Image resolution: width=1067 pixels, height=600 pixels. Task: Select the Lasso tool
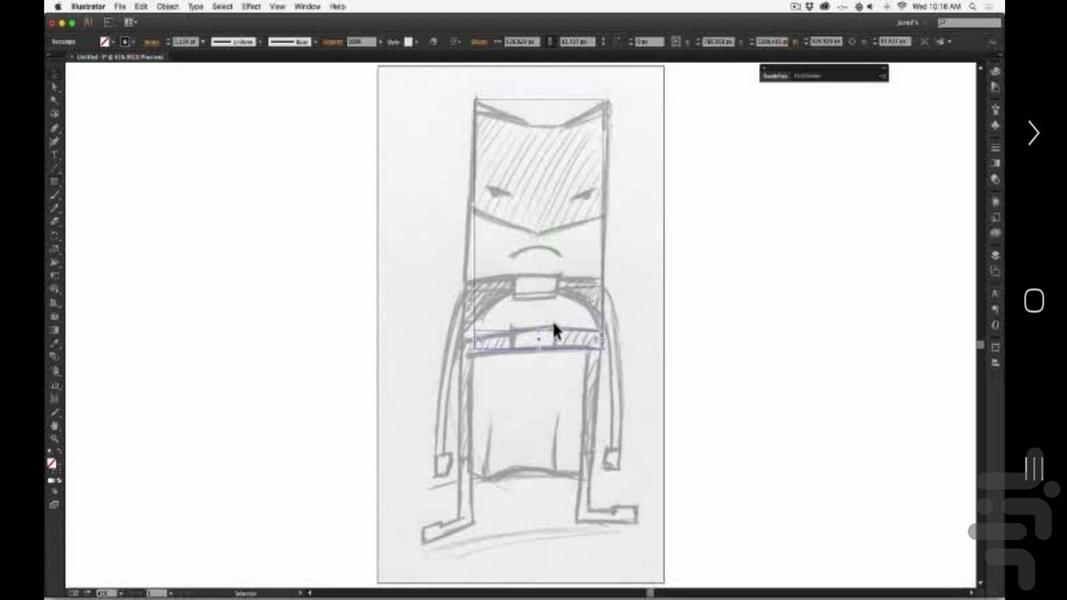pos(54,114)
